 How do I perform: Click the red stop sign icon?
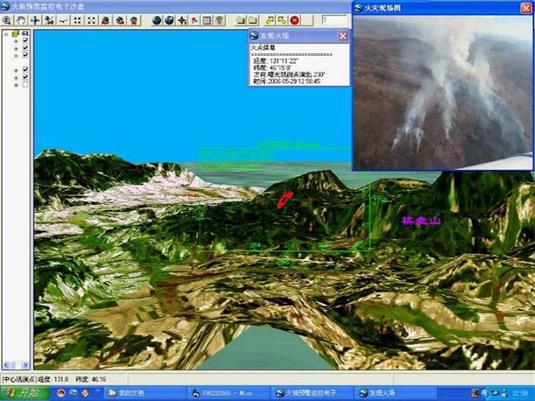[294, 20]
